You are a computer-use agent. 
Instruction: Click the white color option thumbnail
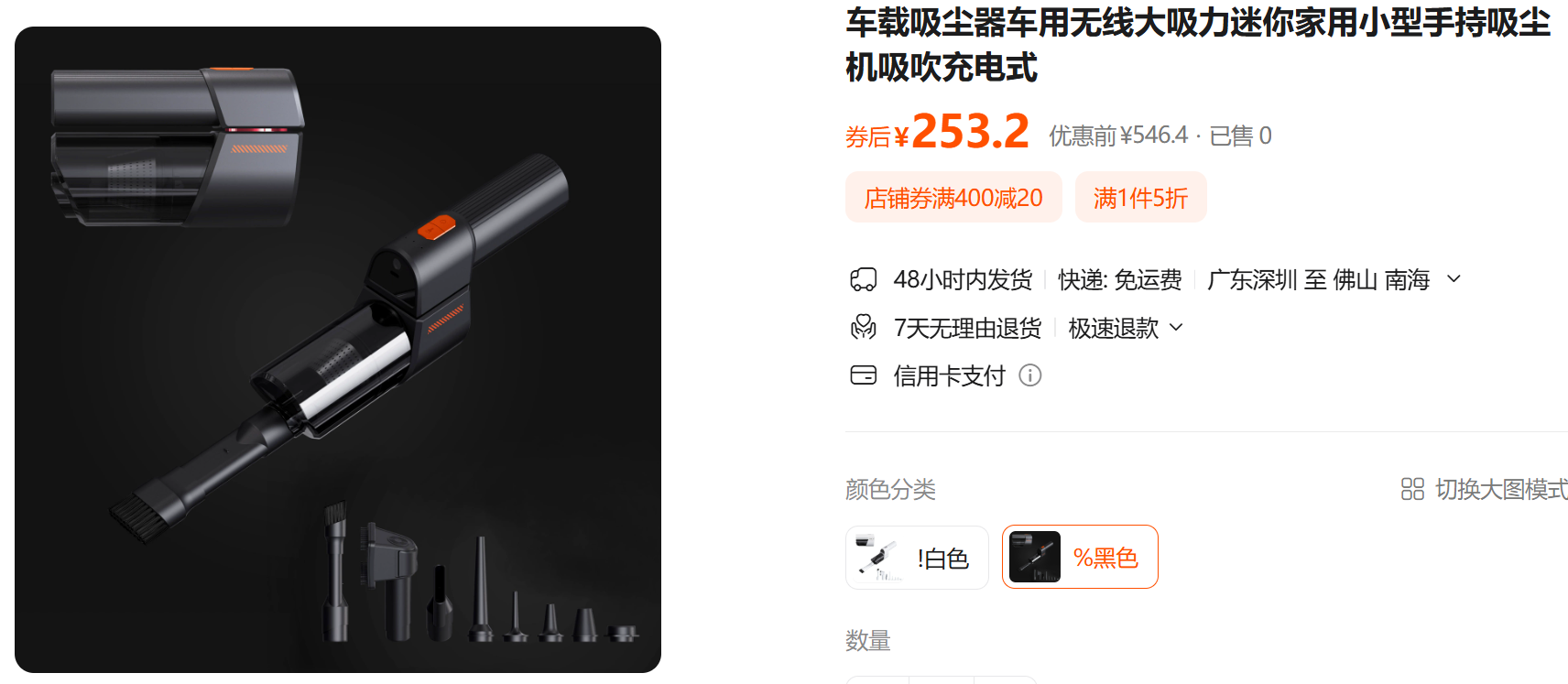click(x=877, y=558)
